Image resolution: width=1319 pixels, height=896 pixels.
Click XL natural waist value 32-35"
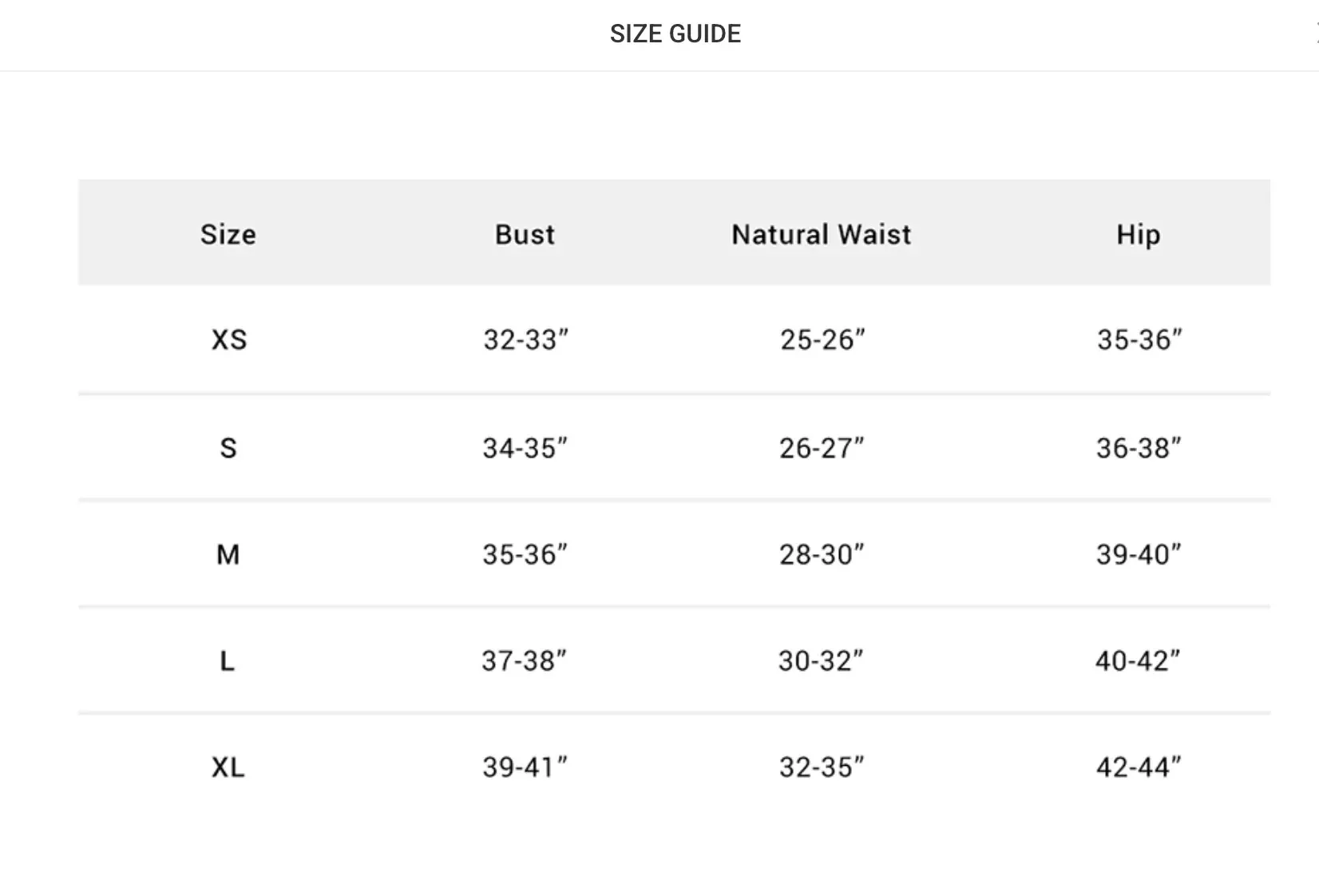click(x=822, y=767)
